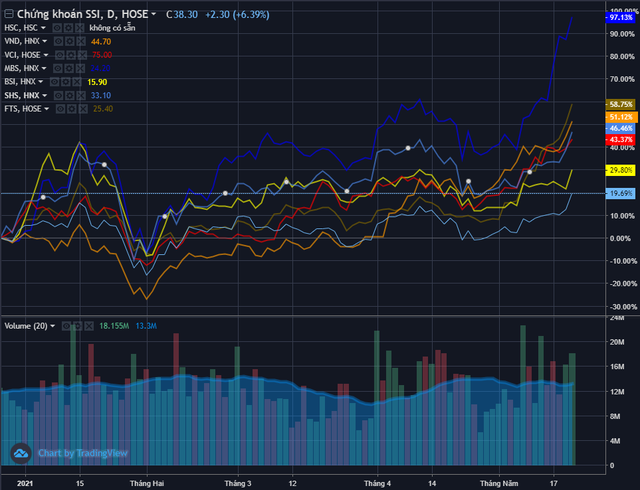
Task: Open settings gear for Volume (20) indicator
Action: point(78,326)
